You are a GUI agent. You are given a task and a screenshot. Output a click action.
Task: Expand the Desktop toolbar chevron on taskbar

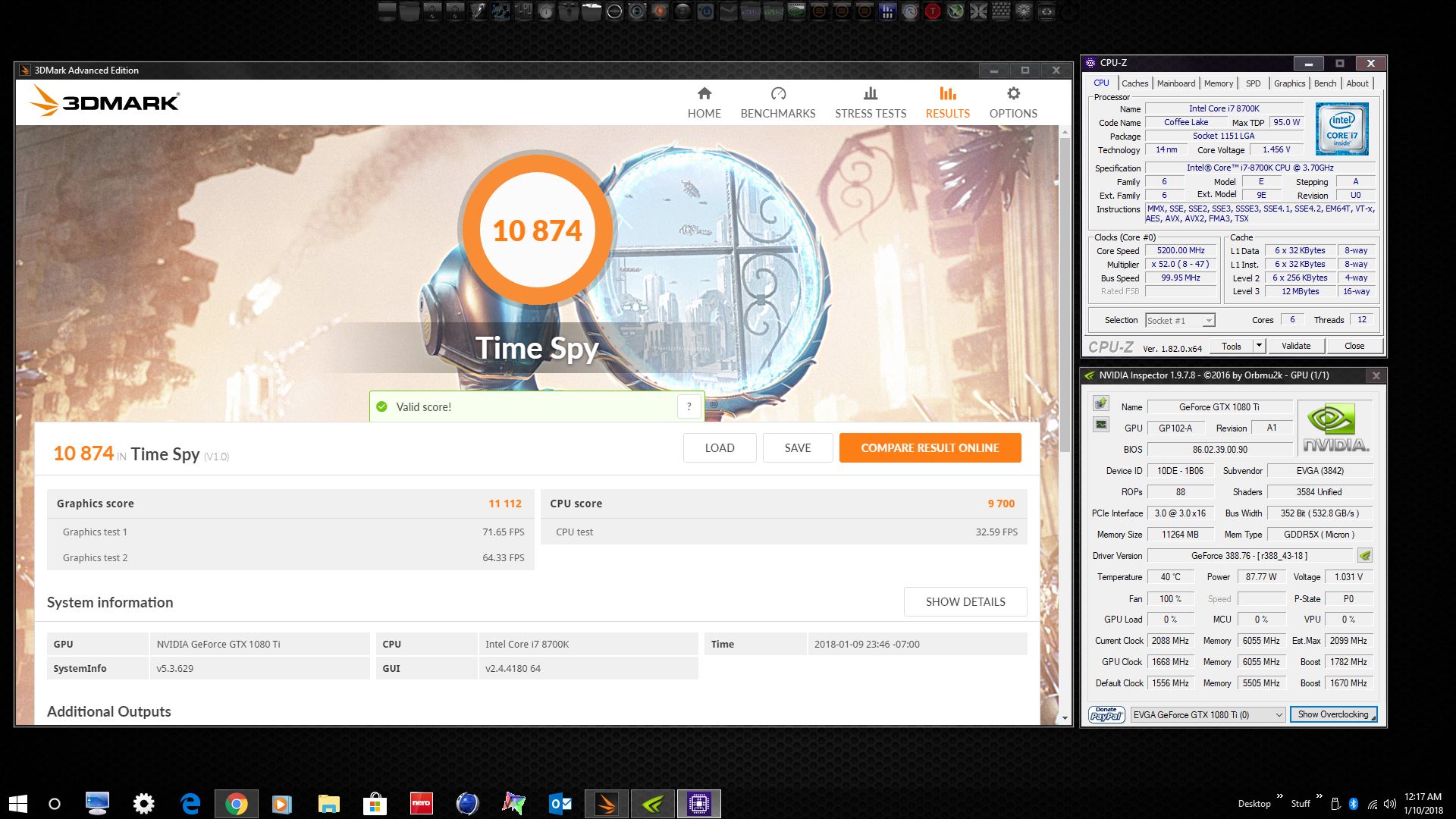tap(1279, 796)
